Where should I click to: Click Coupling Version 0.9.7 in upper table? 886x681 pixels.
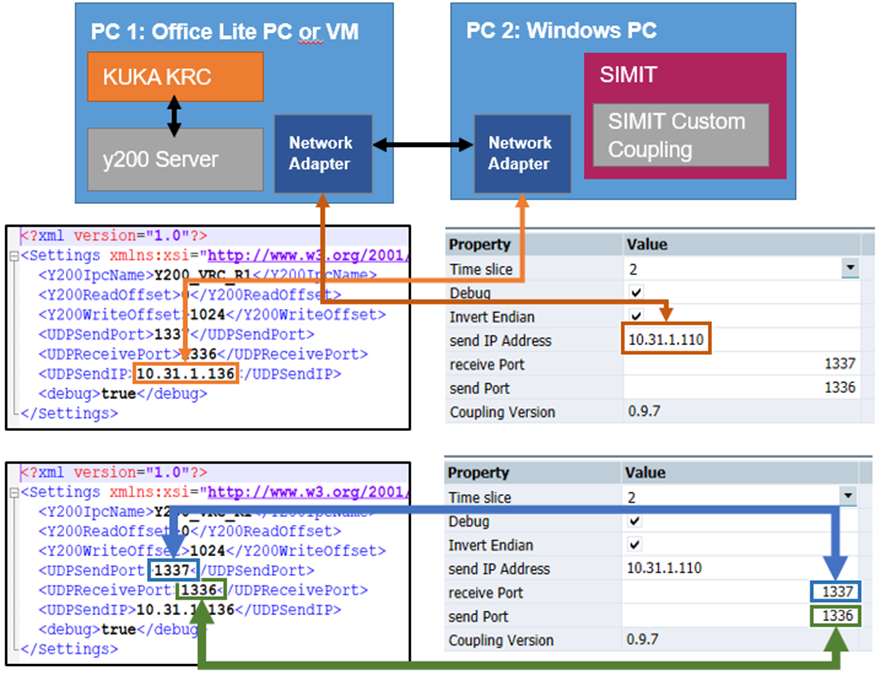coord(644,411)
